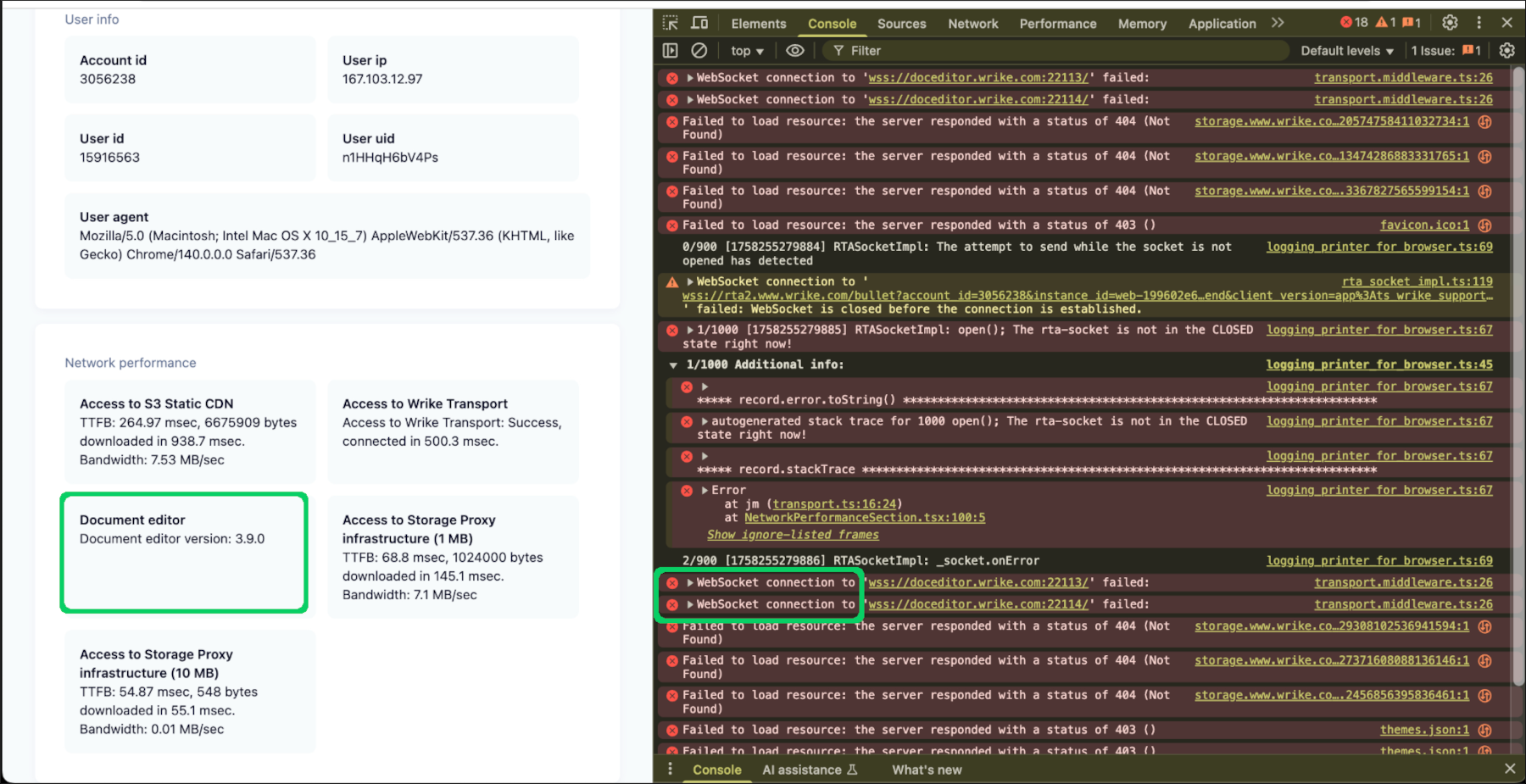
Task: Click the eye icon for live expressions
Action: pos(794,51)
